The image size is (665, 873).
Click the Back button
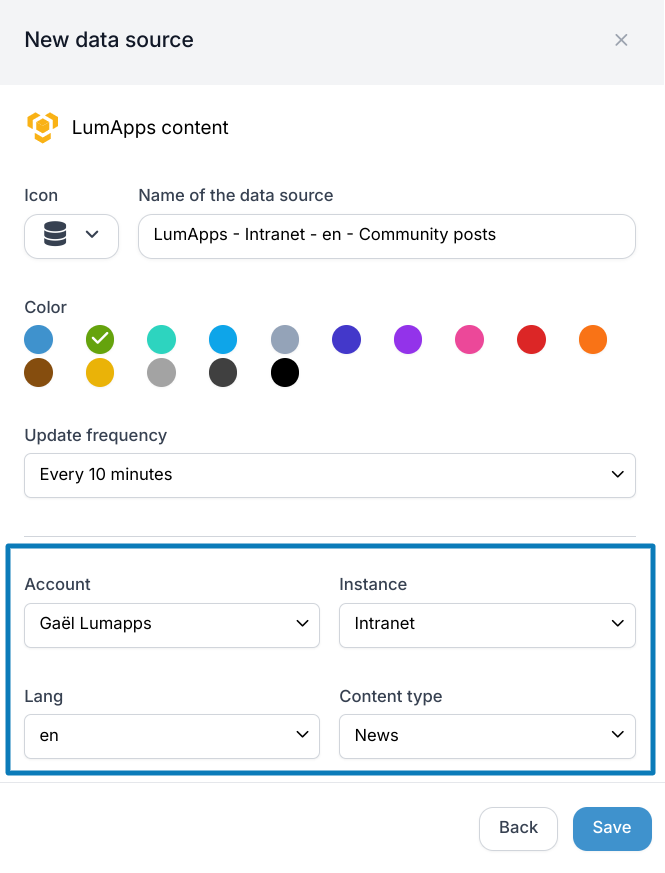(518, 828)
